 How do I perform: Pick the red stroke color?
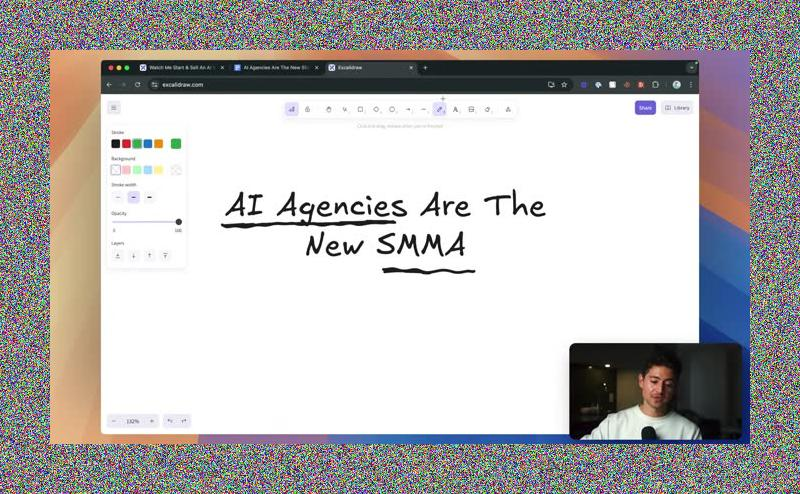click(x=127, y=144)
